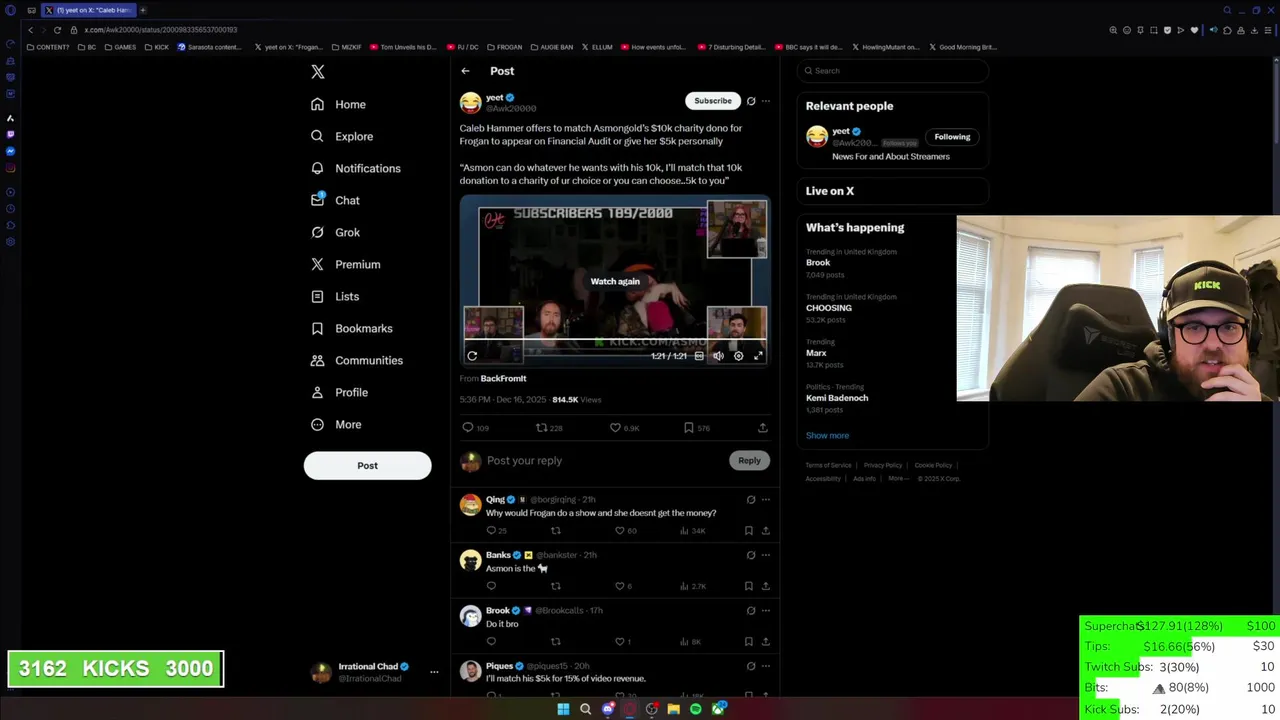Click the Grok icon next to Subscribe
This screenshot has width=1280, height=720.
pos(751,101)
